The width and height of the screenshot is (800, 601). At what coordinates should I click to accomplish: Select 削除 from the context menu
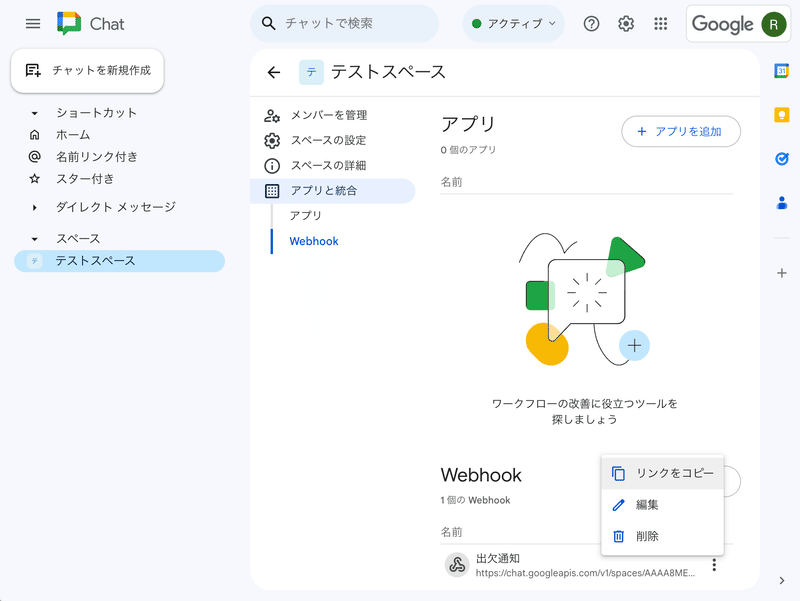pos(662,536)
